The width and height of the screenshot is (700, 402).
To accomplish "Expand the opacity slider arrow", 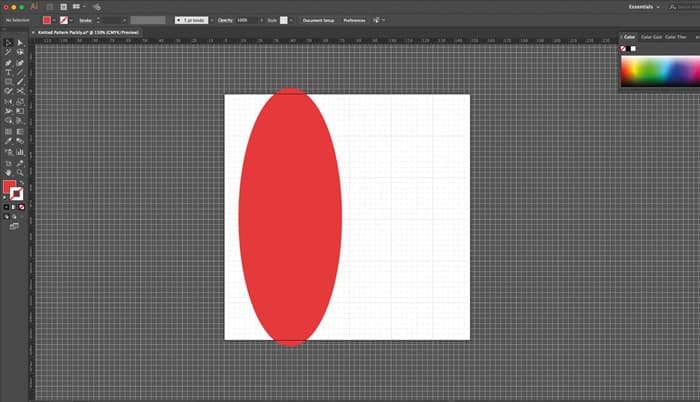I will pyautogui.click(x=262, y=20).
